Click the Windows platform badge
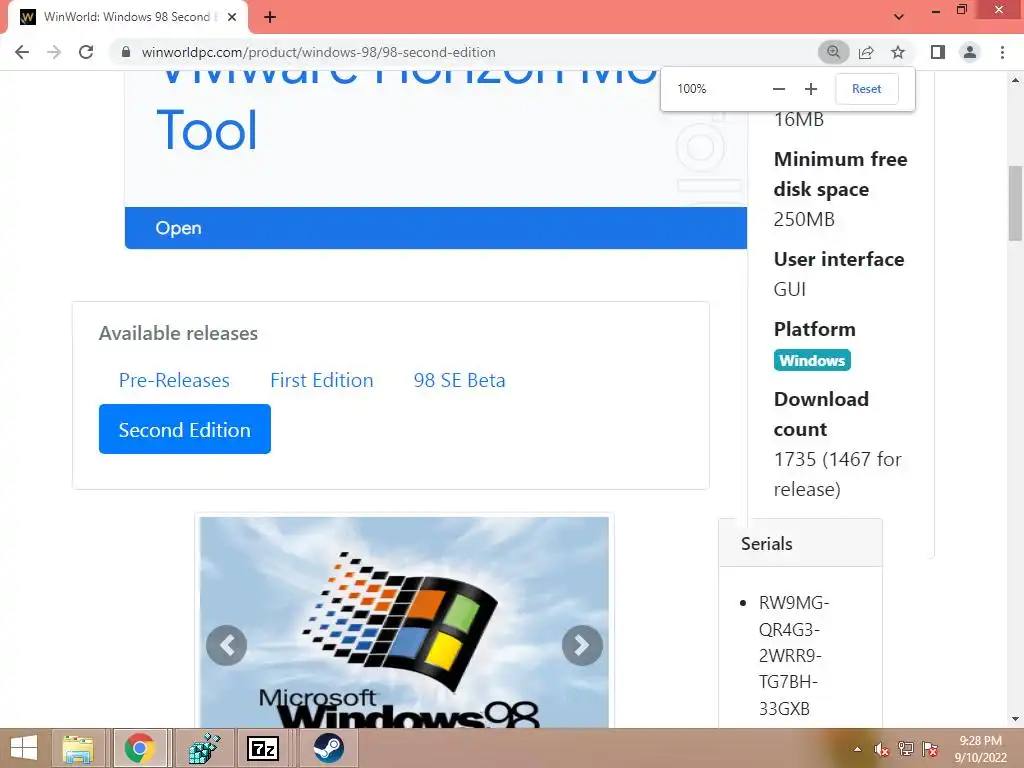Screen dimensions: 1024x768 (x=812, y=360)
